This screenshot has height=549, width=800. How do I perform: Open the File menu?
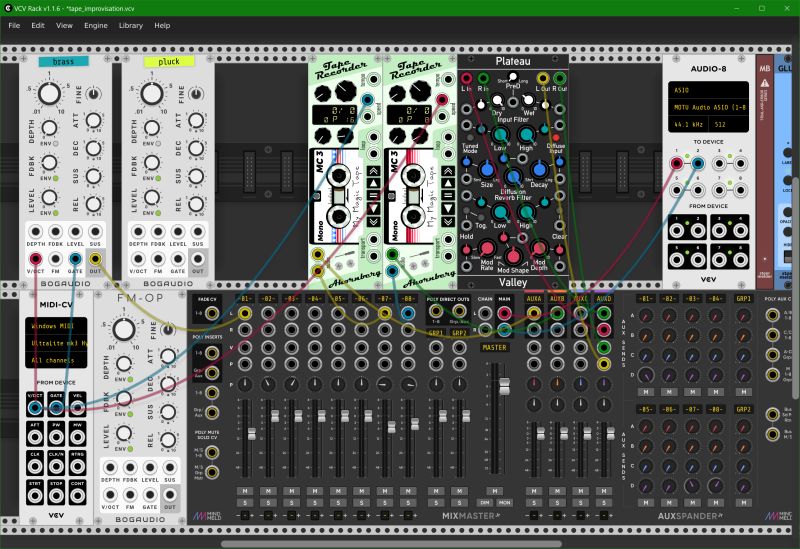tap(14, 25)
